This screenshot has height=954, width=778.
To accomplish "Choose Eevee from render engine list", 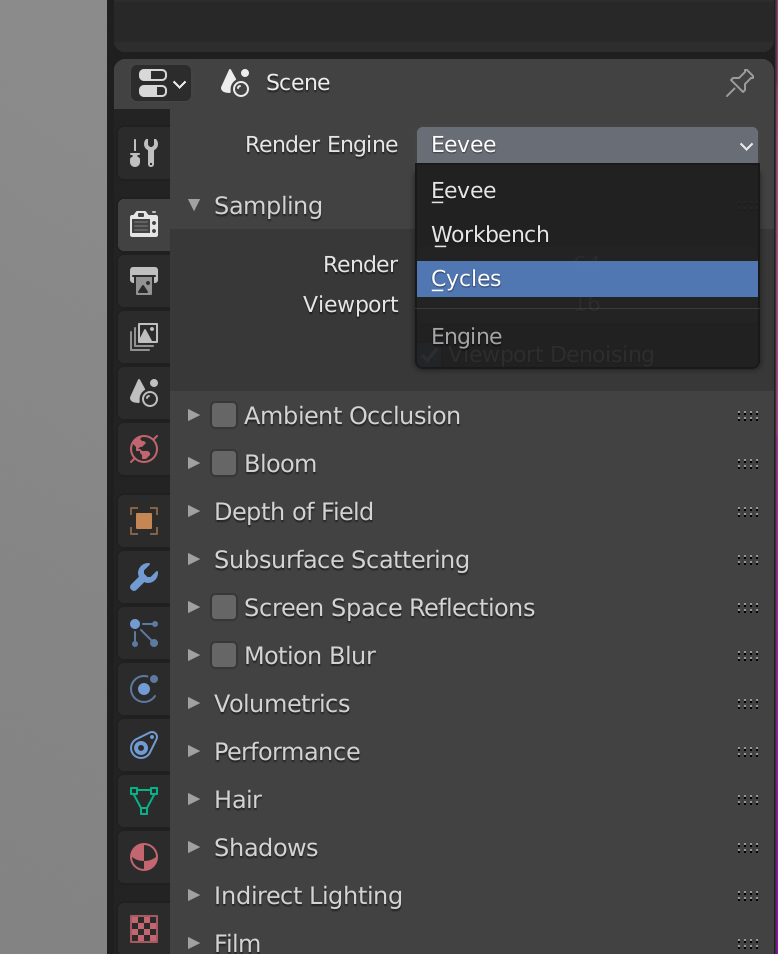I will pos(587,191).
